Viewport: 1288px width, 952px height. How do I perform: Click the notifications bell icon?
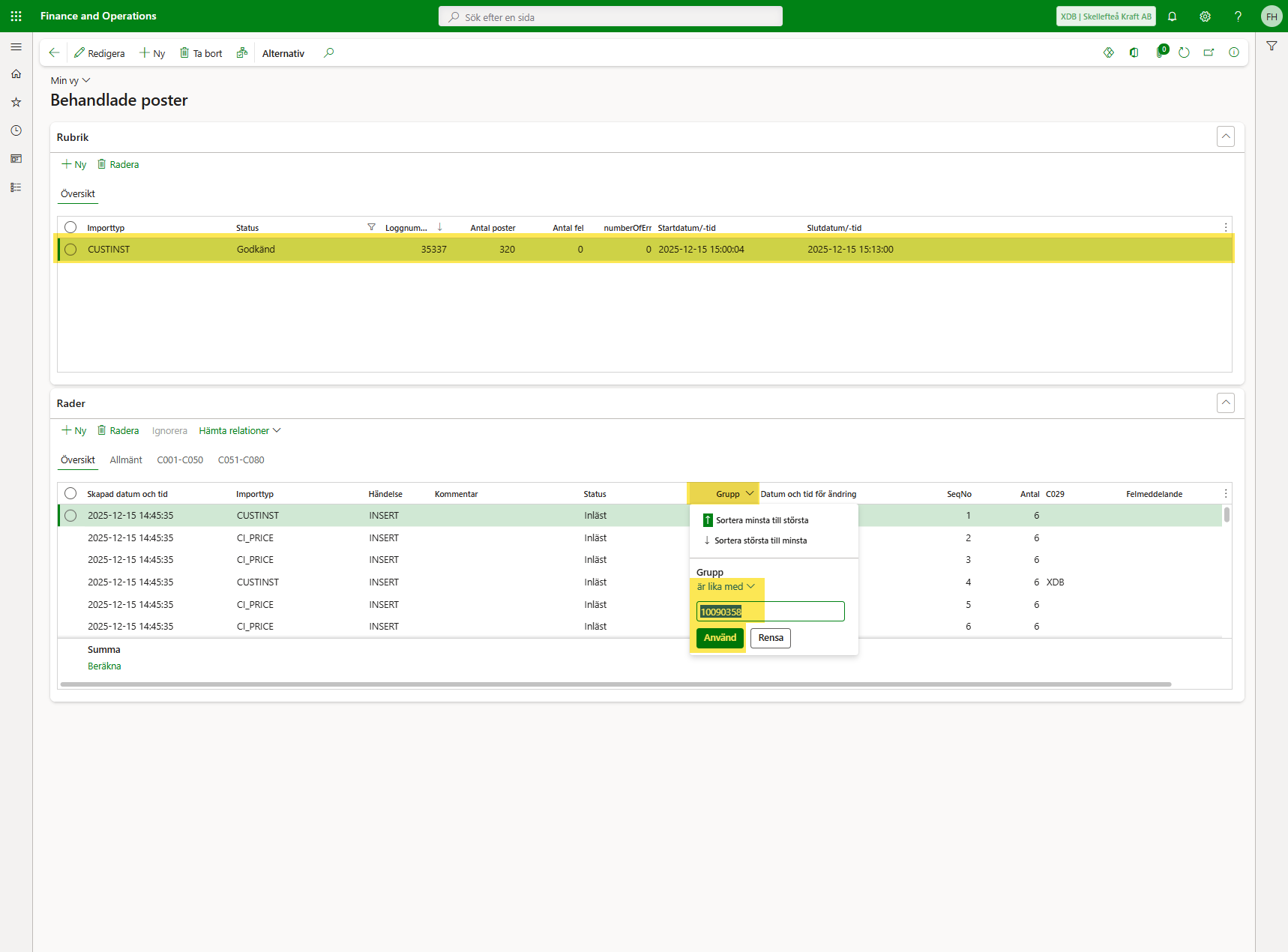(x=1172, y=16)
